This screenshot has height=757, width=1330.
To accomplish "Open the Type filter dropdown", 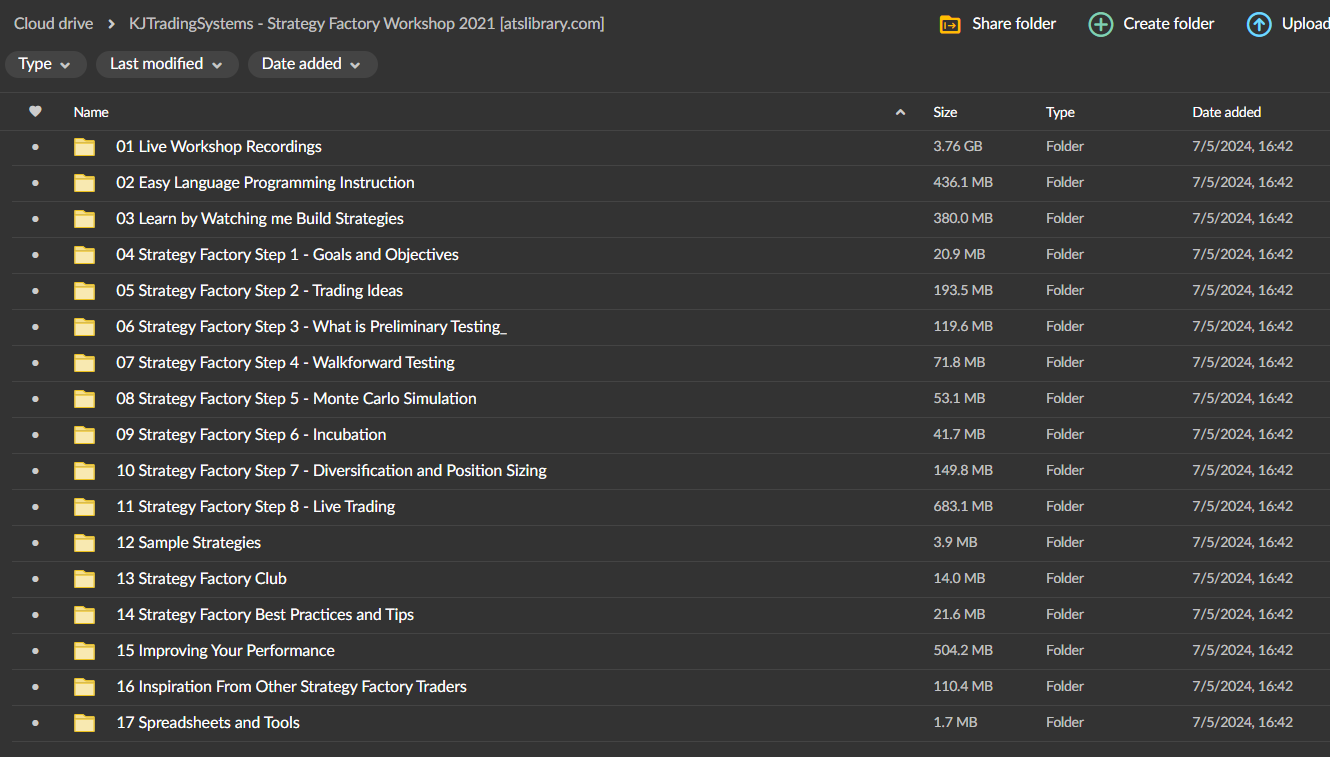I will tap(45, 64).
